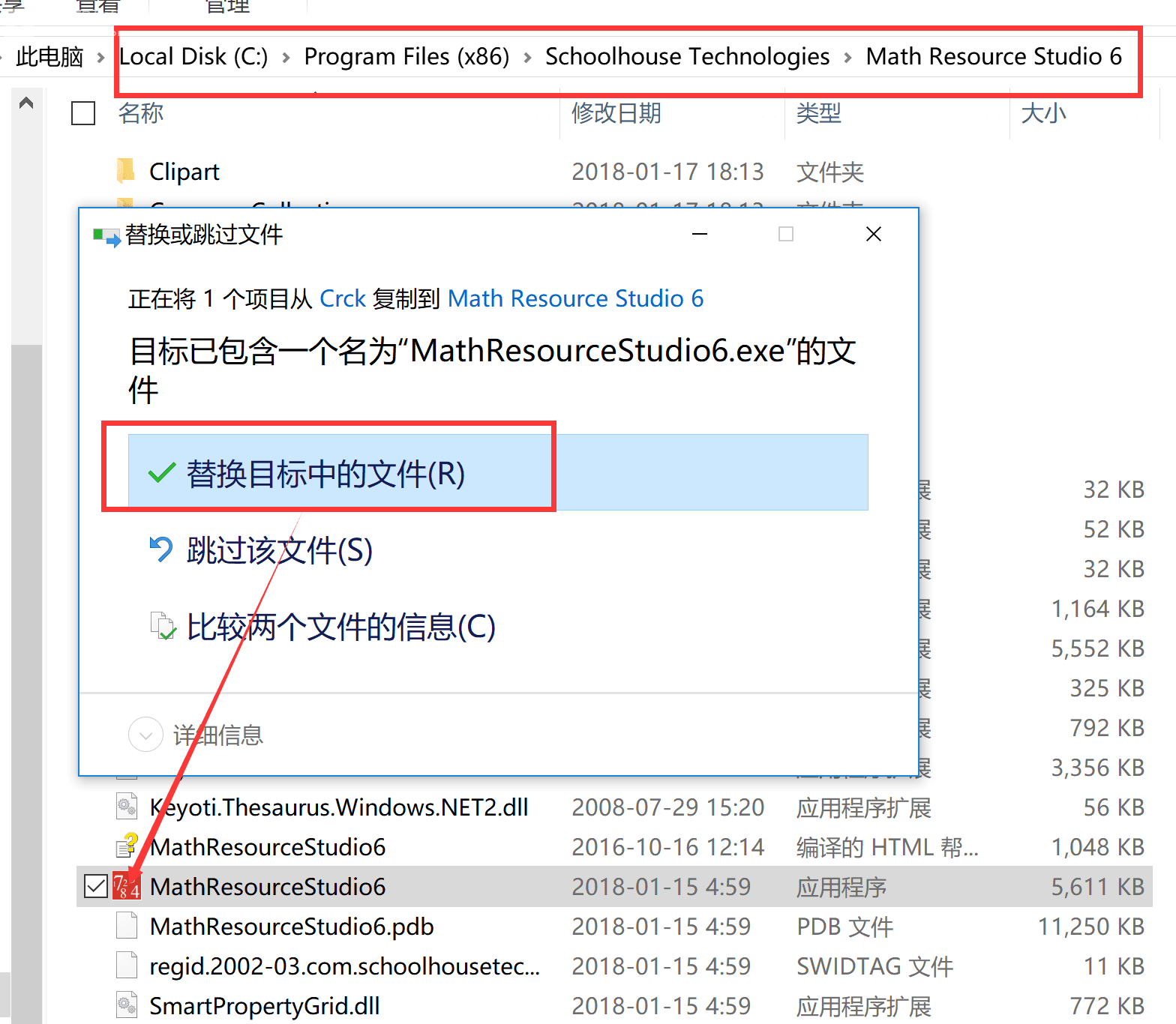Click the MathResourceStudio6 application icon
The height and width of the screenshot is (1024, 1176).
tap(126, 886)
